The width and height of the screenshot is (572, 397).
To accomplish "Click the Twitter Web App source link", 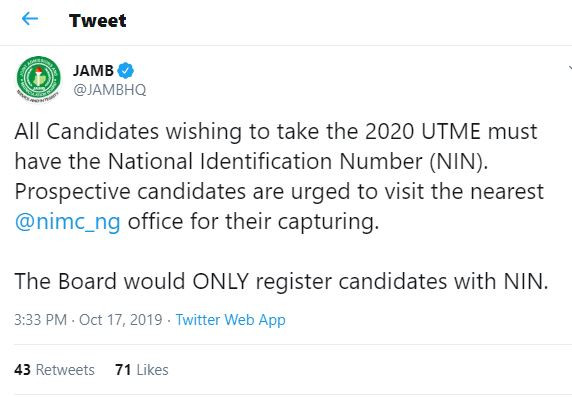I will (x=231, y=320).
